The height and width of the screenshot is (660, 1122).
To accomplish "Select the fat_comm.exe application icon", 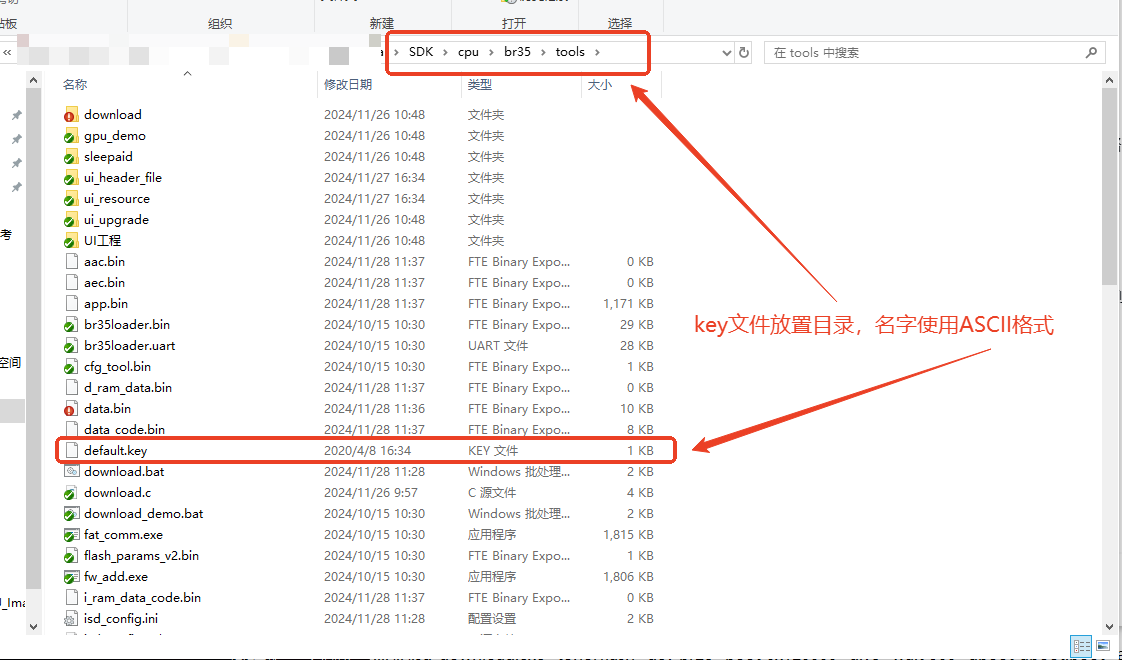I will (x=70, y=535).
